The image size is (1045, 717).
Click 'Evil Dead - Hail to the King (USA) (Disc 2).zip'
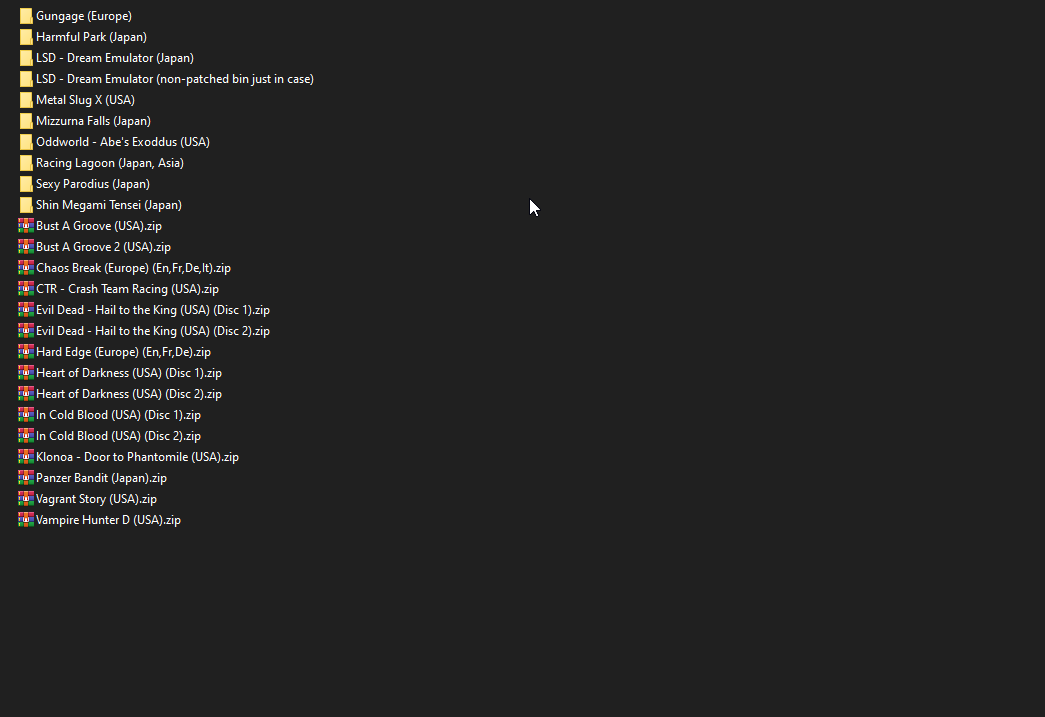click(x=153, y=331)
